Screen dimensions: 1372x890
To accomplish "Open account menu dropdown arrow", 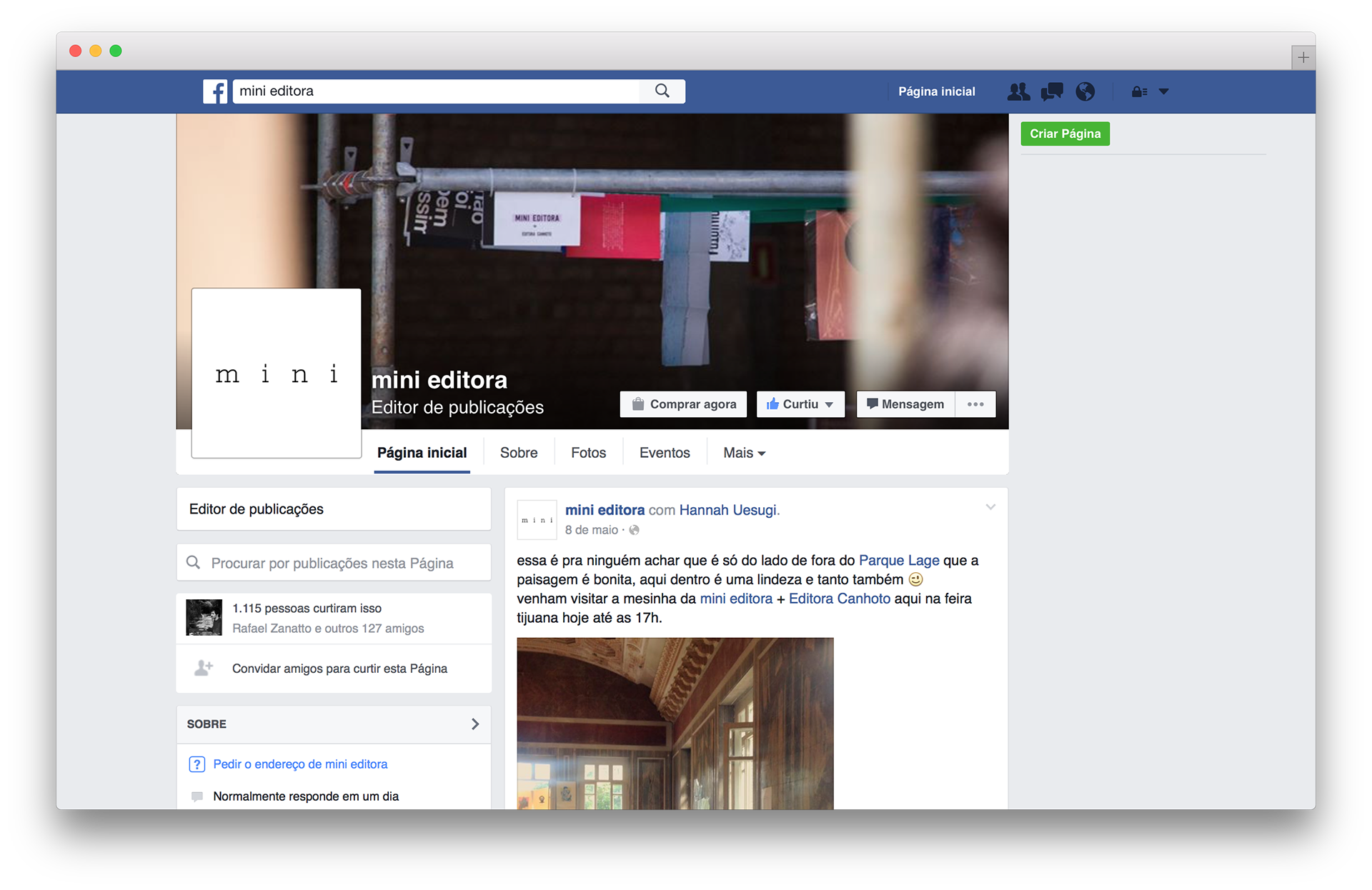I will [1164, 91].
